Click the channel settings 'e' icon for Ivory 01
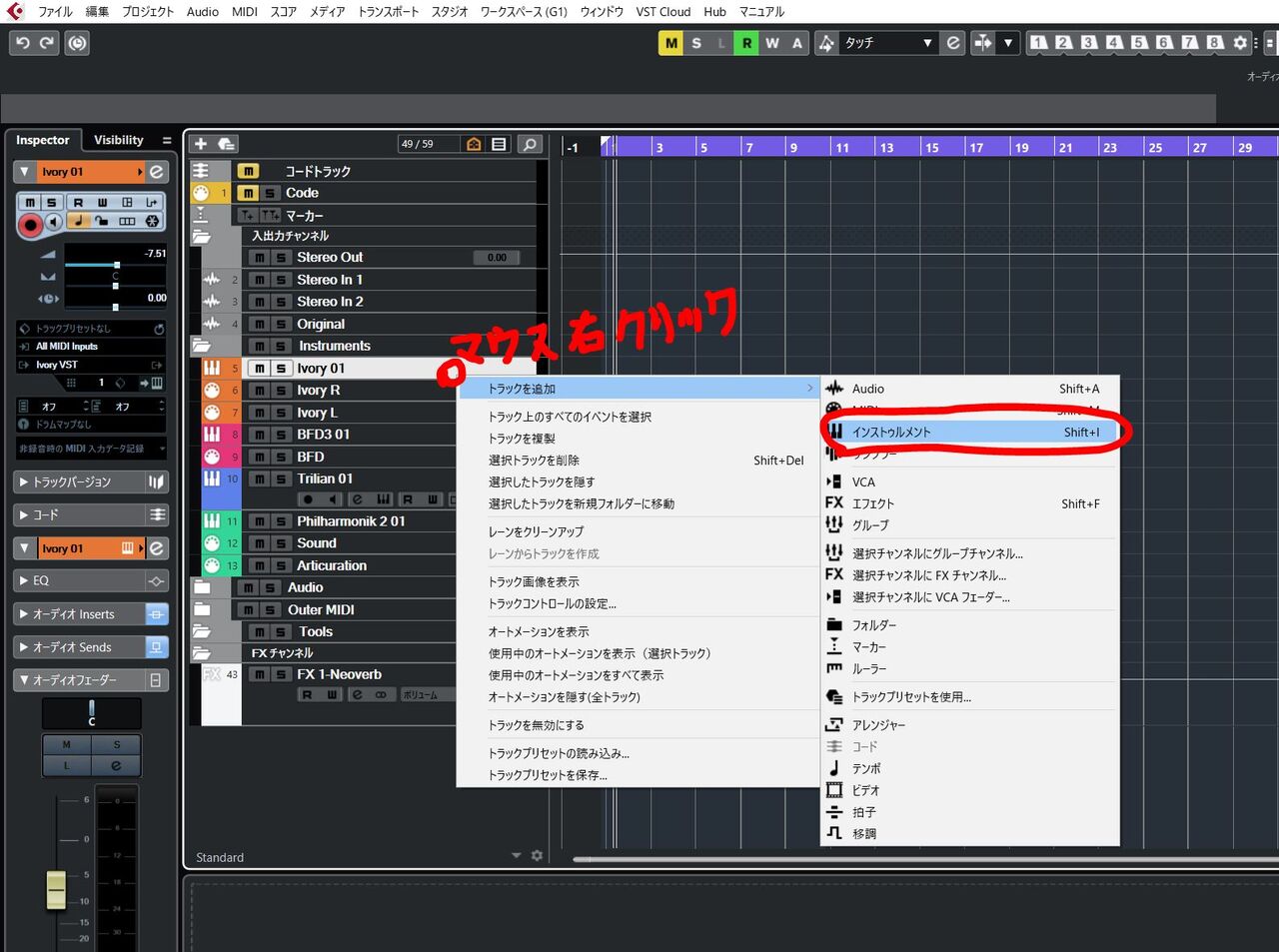 (x=157, y=172)
